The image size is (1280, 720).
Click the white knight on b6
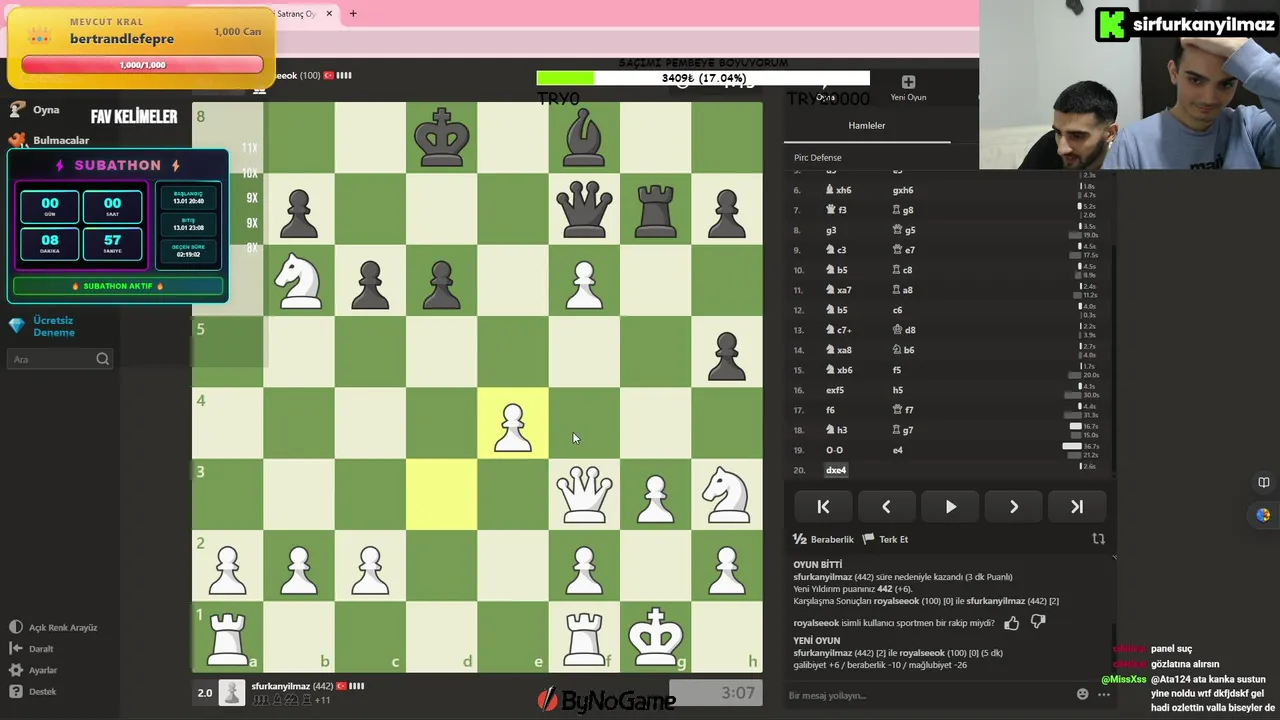coord(299,280)
